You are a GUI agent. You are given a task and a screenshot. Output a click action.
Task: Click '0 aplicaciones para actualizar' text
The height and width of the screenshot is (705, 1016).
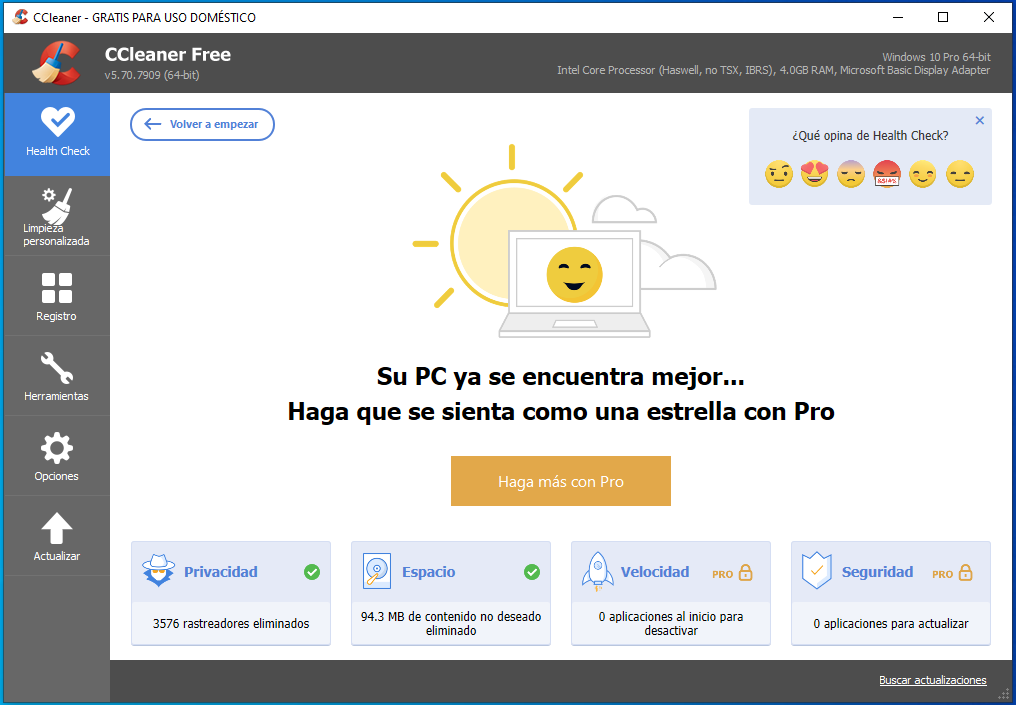tap(891, 624)
